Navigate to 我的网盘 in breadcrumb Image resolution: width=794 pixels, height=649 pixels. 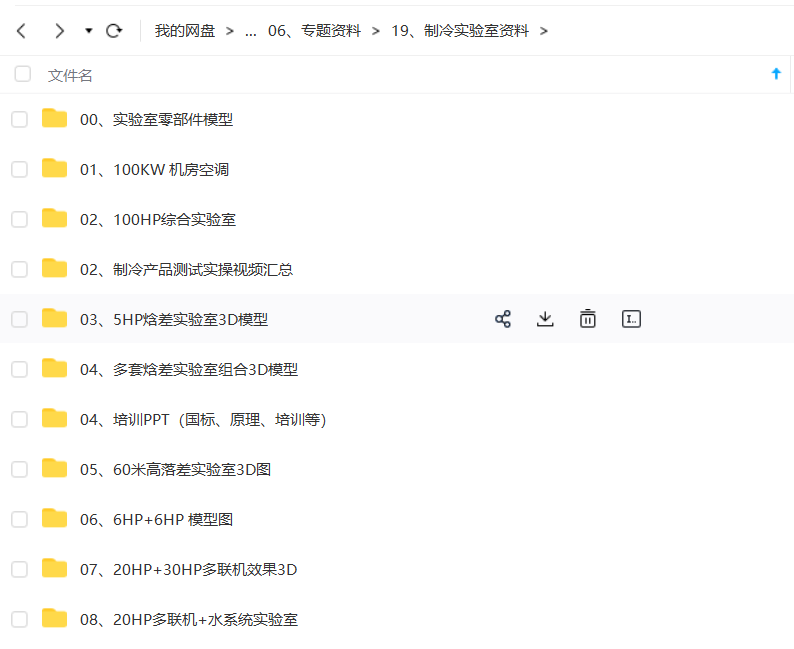(185, 31)
